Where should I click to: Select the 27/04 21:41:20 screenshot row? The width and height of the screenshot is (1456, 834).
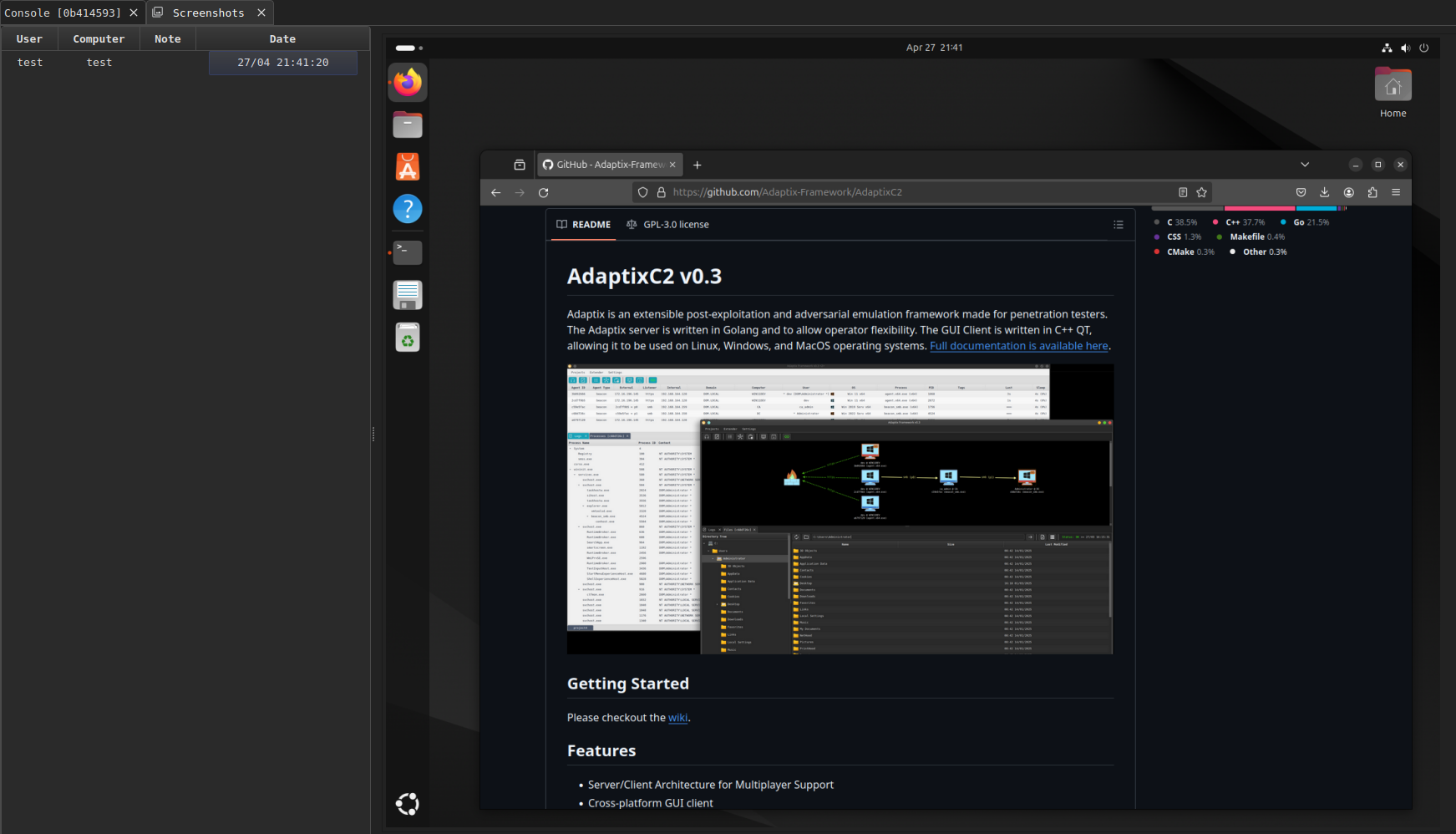(282, 63)
